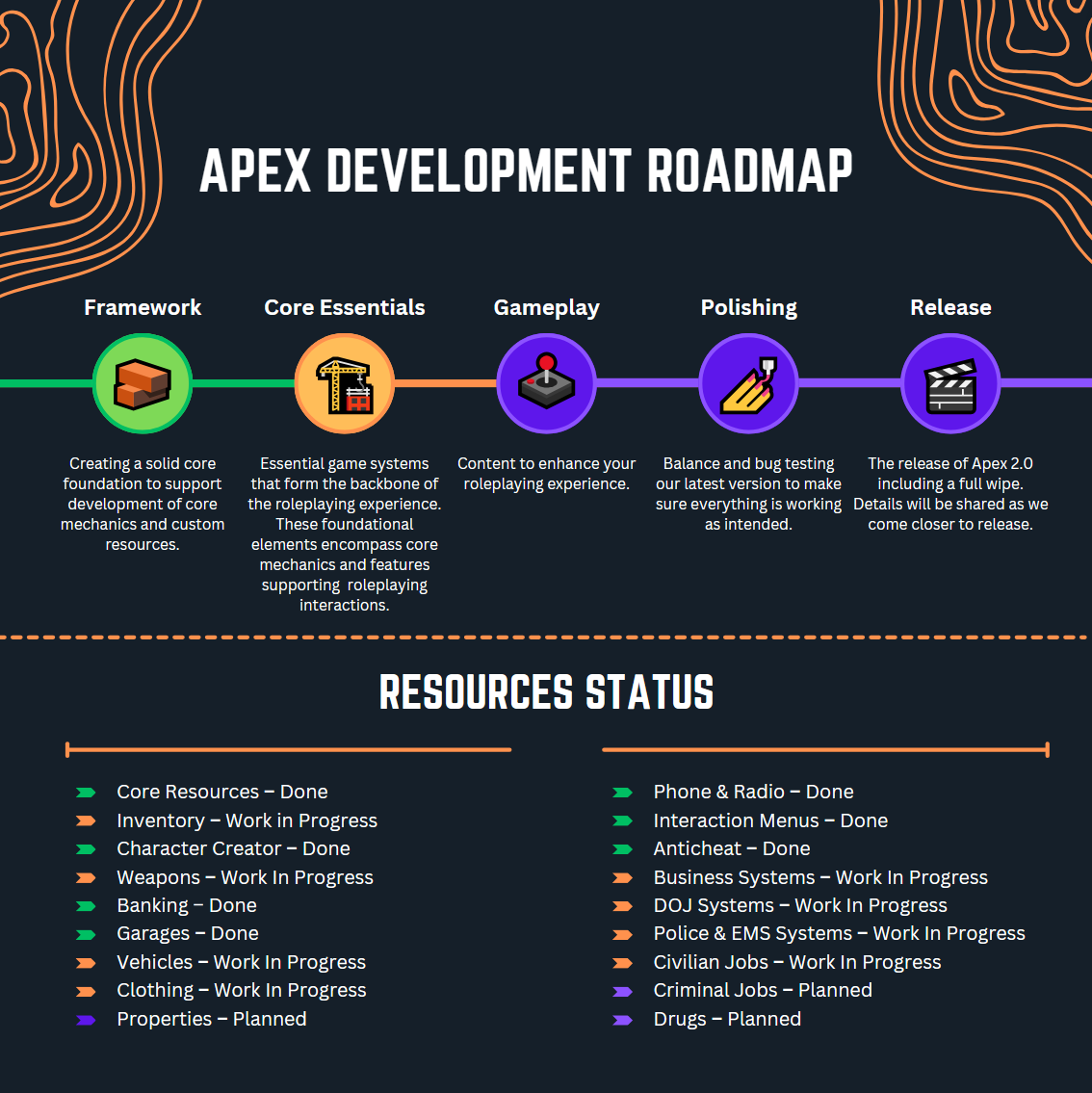Screen dimensions: 1092x1093
Task: Click the orange arrow next to Inventory
Action: [88, 820]
